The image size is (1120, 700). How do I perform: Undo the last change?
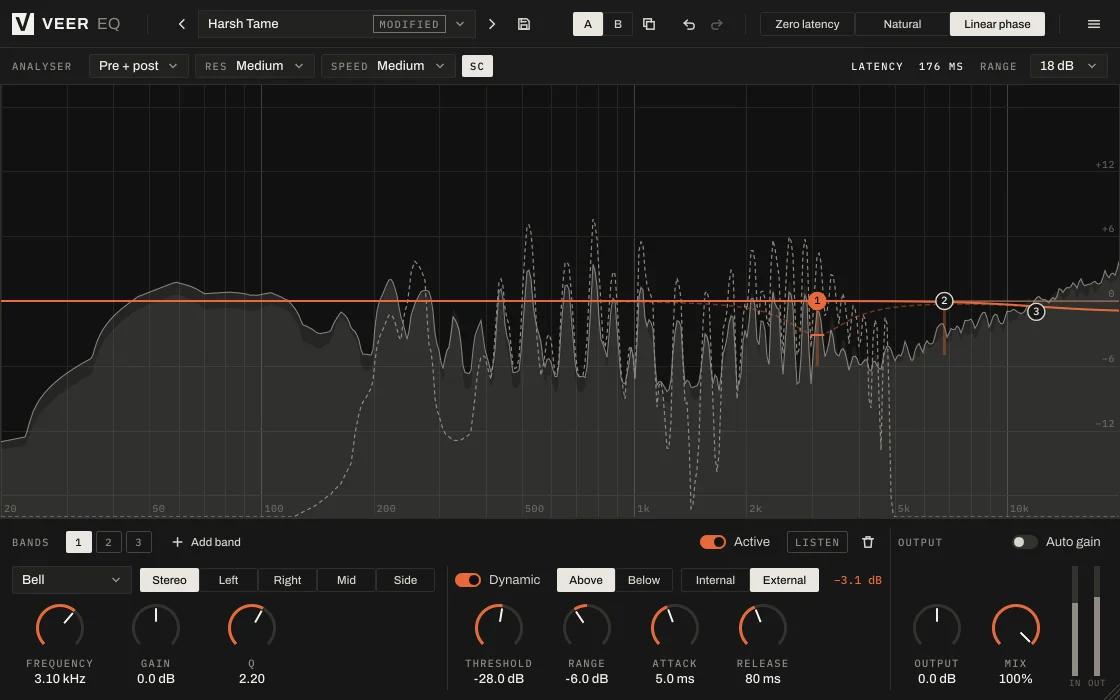pos(689,24)
